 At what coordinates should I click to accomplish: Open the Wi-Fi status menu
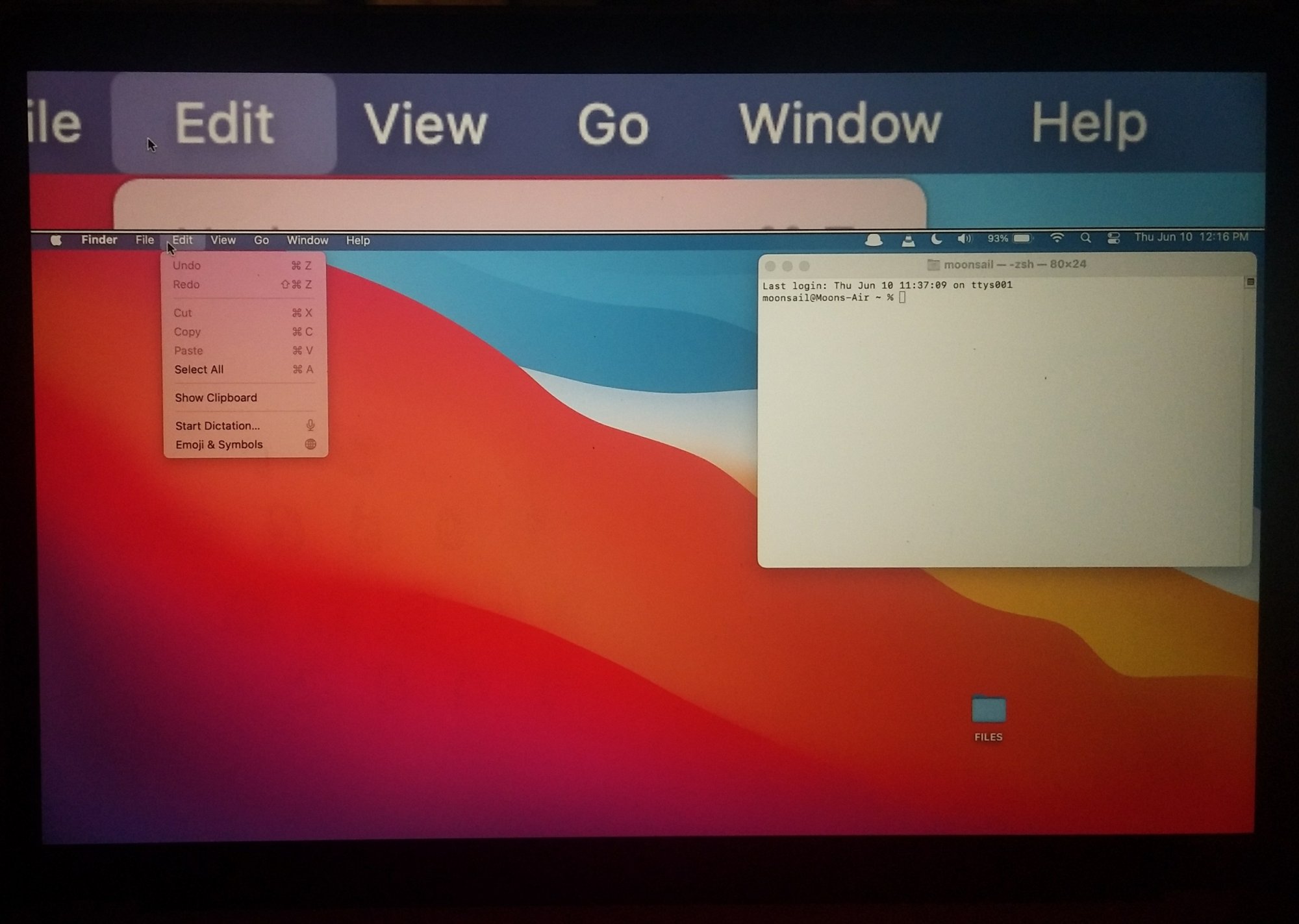[x=1057, y=238]
